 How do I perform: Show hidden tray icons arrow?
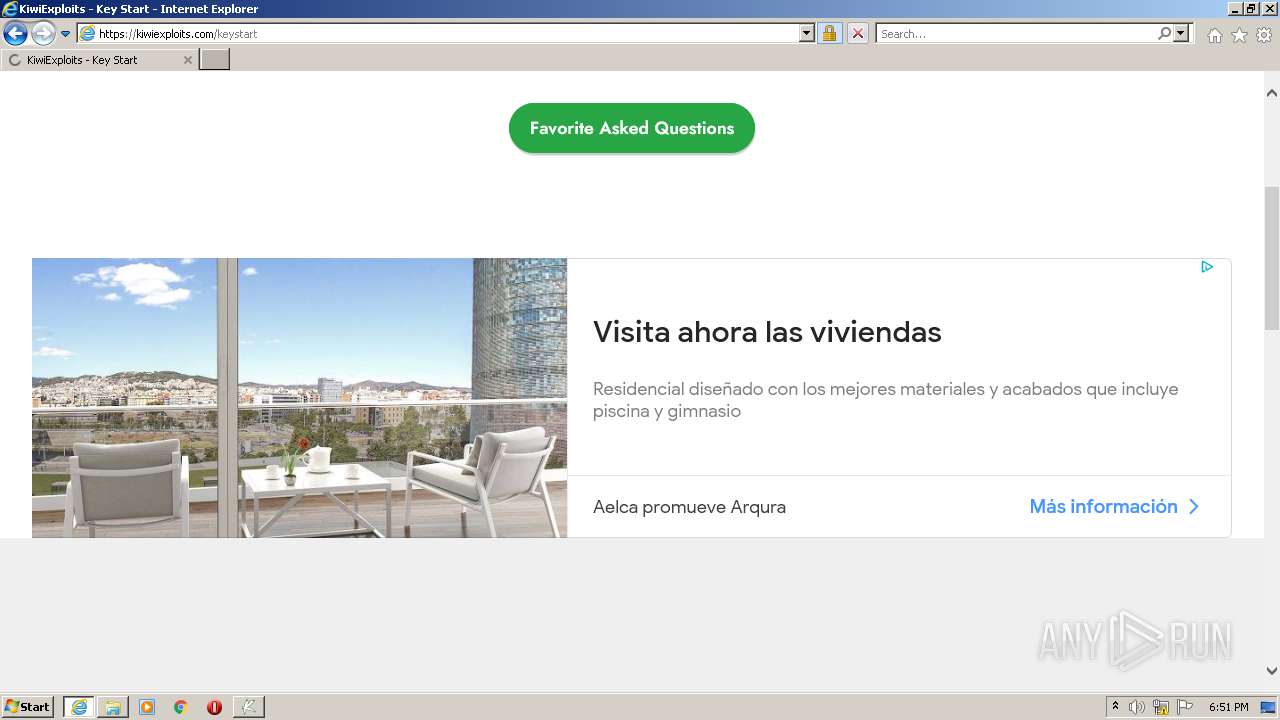tap(1115, 707)
